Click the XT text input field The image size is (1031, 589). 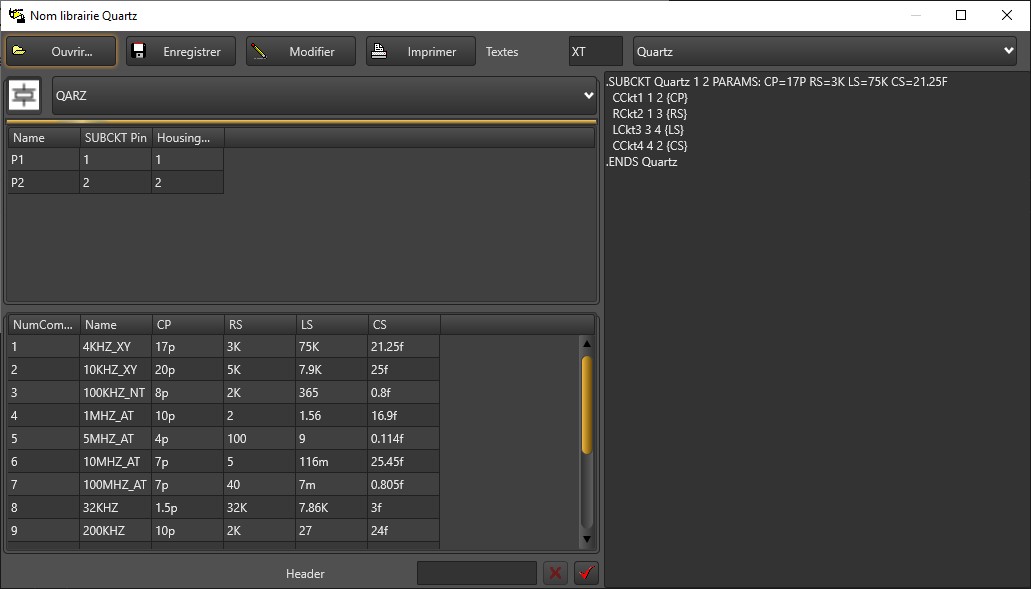[x=595, y=52]
